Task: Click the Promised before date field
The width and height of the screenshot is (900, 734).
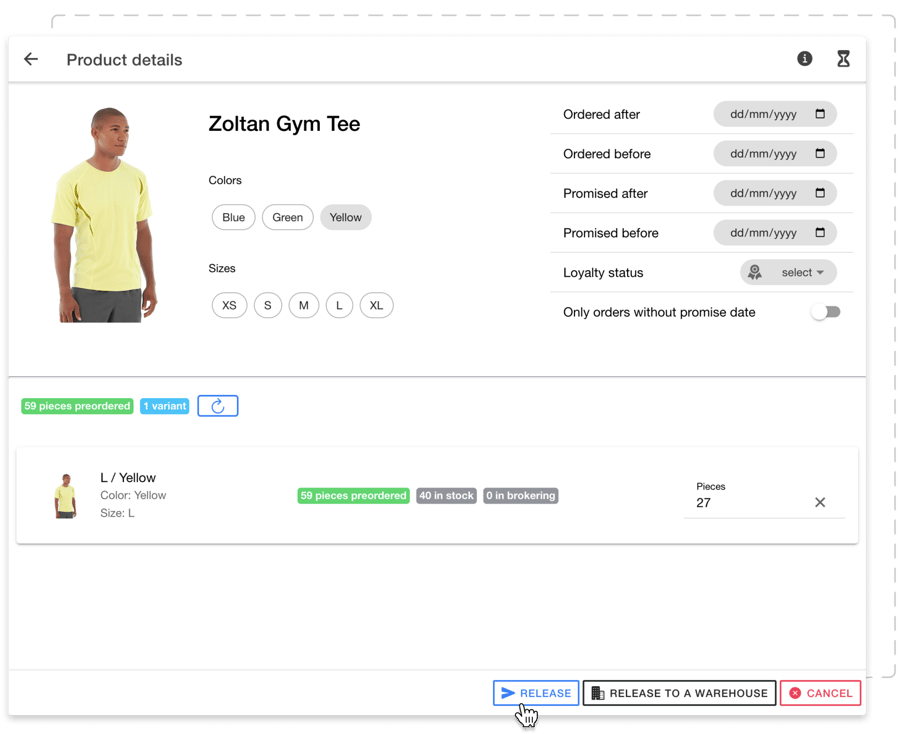Action: click(775, 232)
